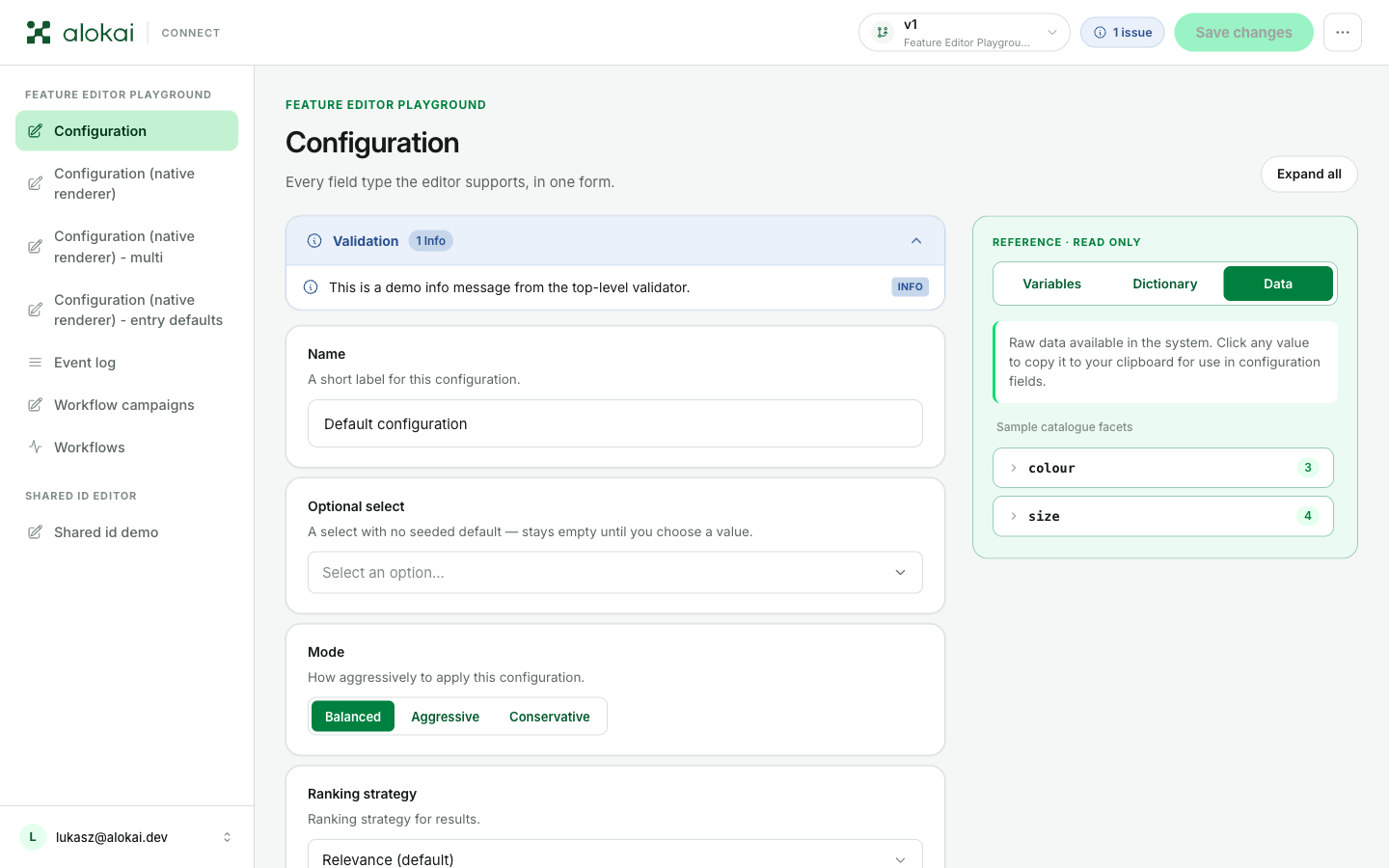This screenshot has height=868, width=1389.
Task: Expand the colour facet row
Action: point(1163,468)
